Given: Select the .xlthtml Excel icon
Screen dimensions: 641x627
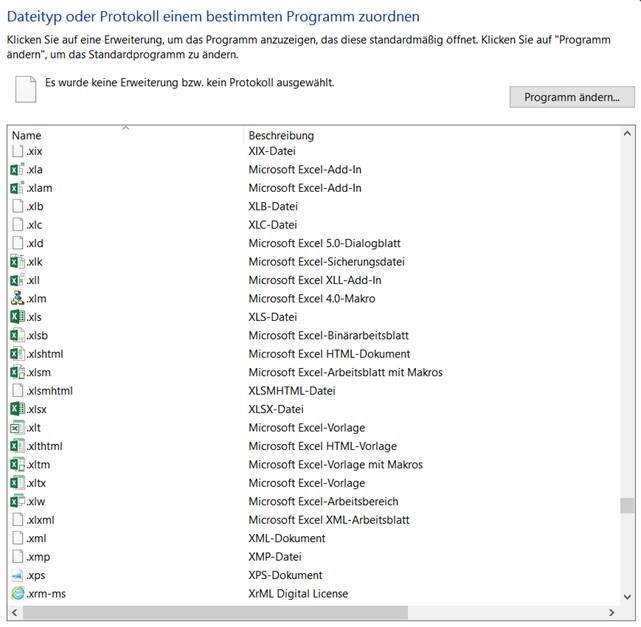Looking at the screenshot, I should pyautogui.click(x=17, y=446).
